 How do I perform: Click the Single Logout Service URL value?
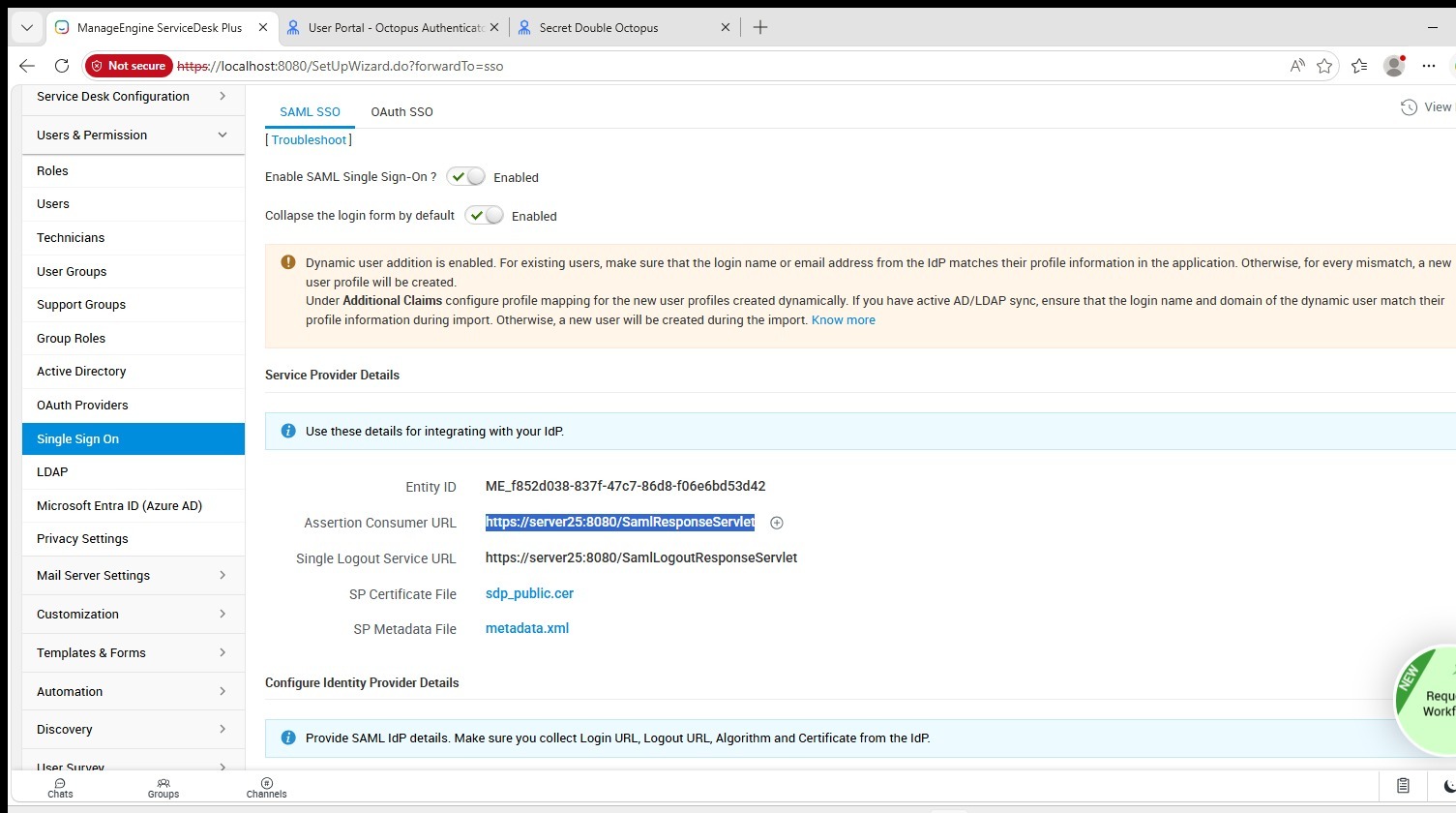tap(641, 557)
